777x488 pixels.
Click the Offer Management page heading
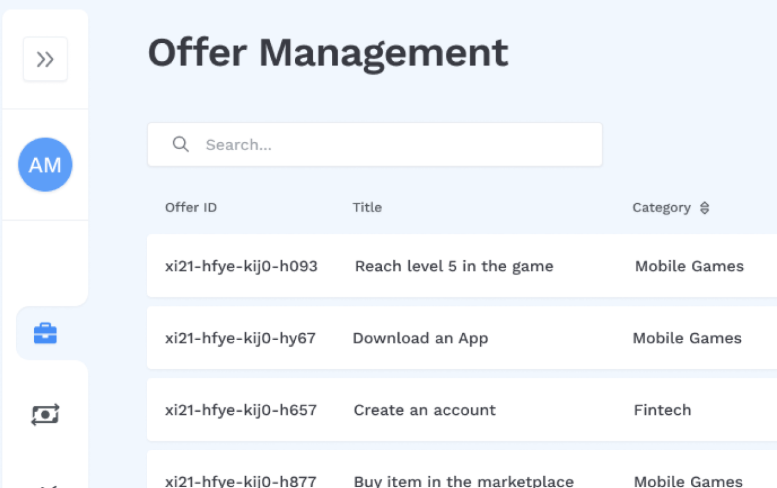point(328,52)
